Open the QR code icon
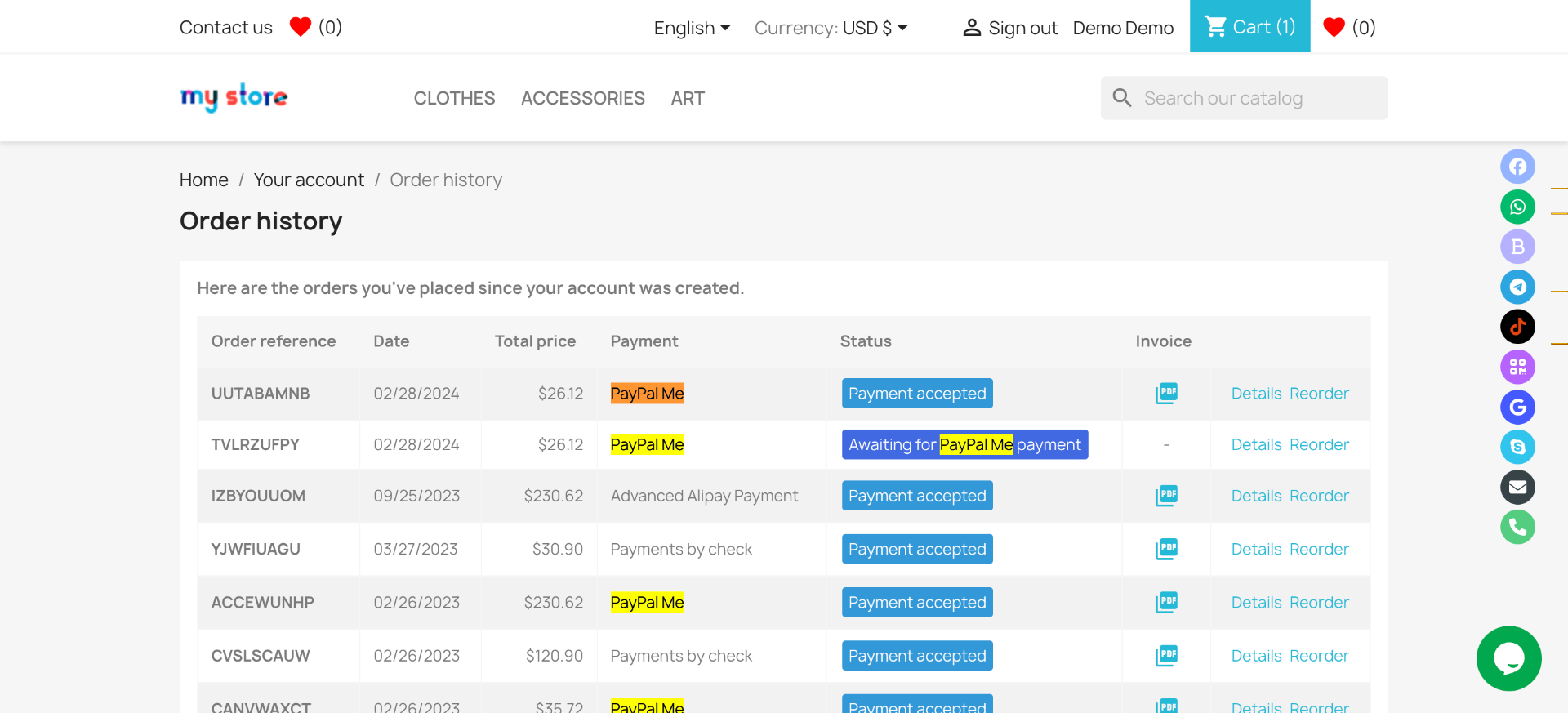 point(1517,367)
